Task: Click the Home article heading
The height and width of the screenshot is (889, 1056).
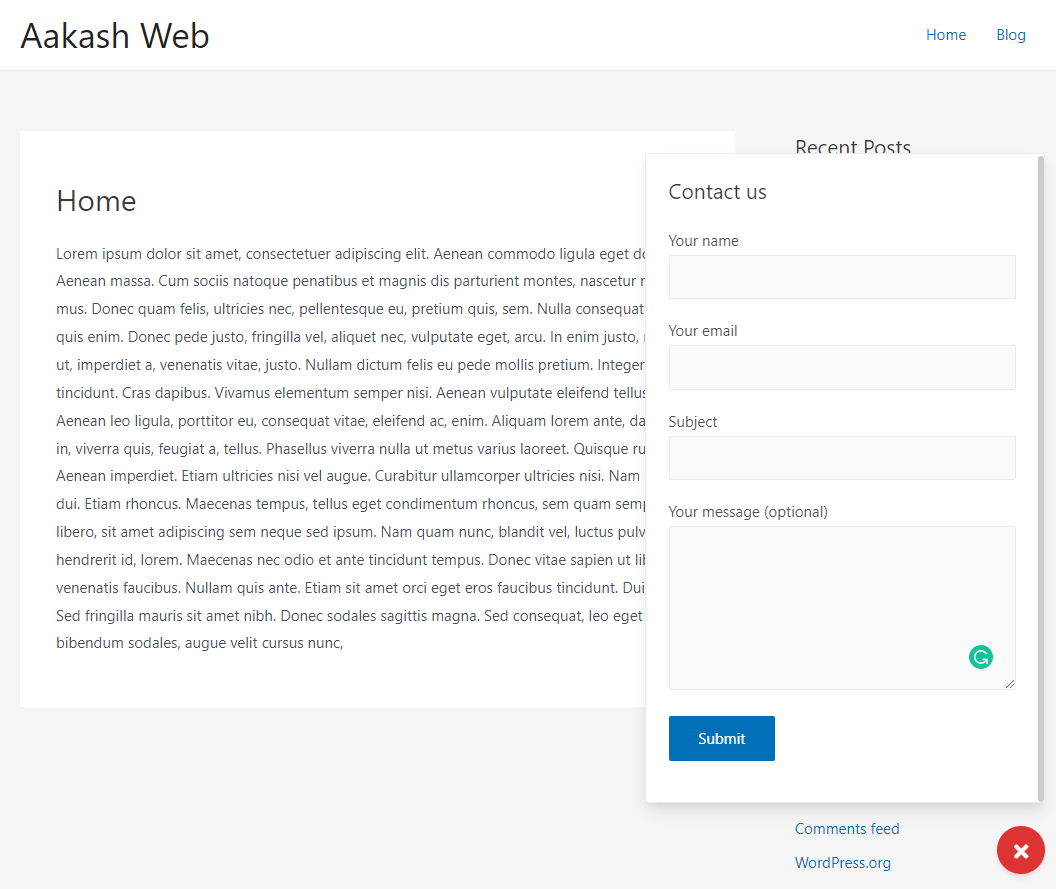Action: 96,201
